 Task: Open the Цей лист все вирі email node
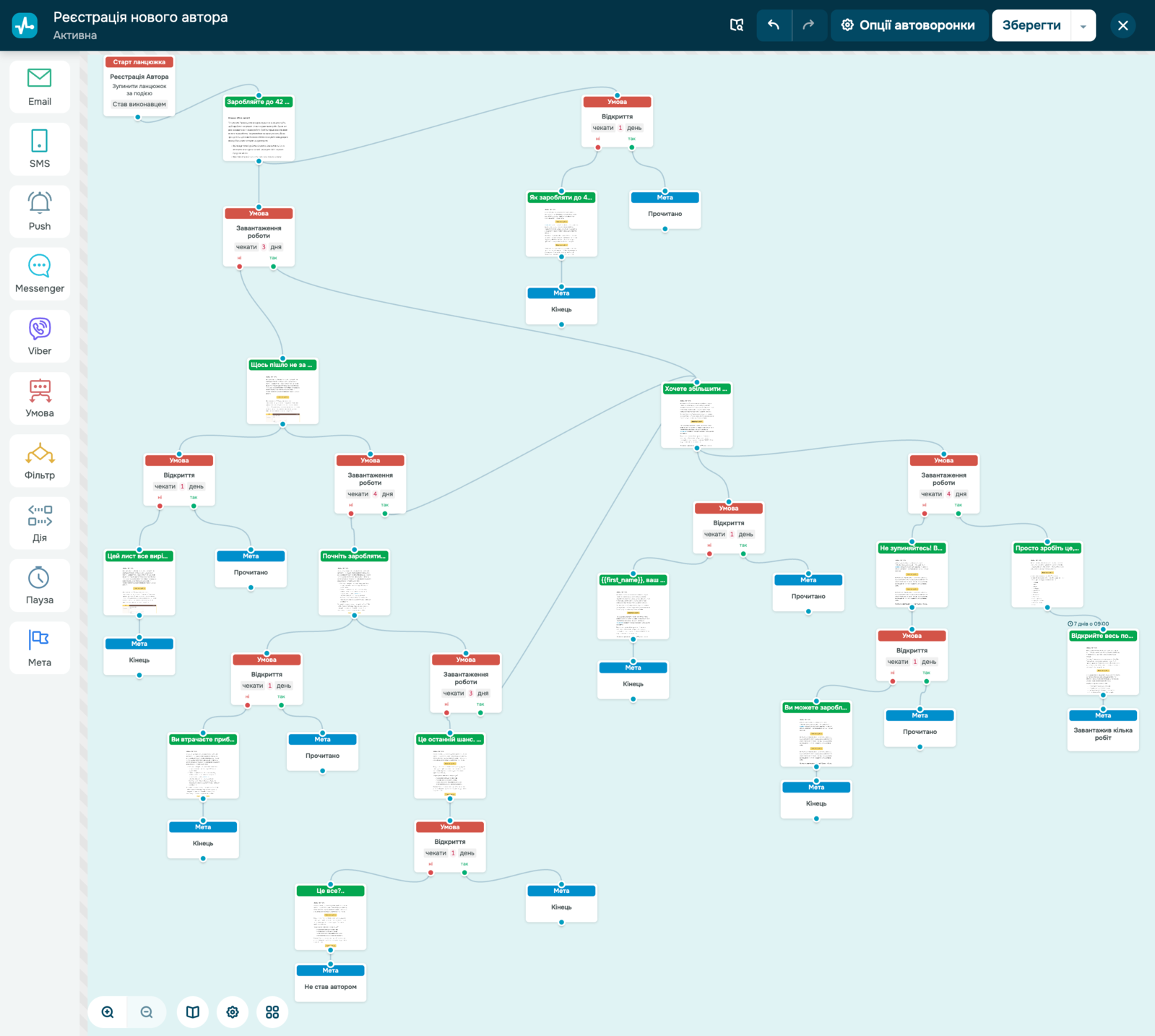[x=139, y=583]
